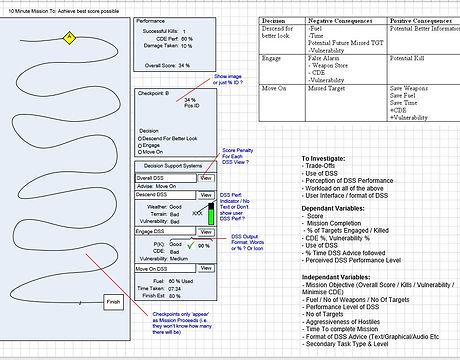This screenshot has width=460, height=360.
Task: Click the 'Finish Est: 80 %' line
Action: click(161, 296)
